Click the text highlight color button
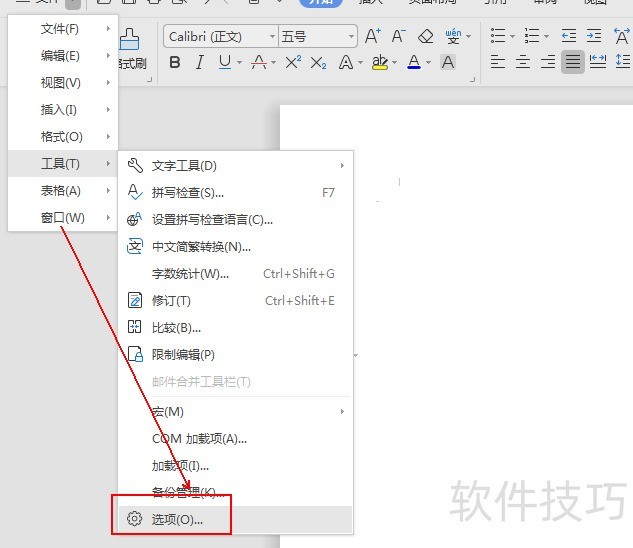 tap(379, 62)
